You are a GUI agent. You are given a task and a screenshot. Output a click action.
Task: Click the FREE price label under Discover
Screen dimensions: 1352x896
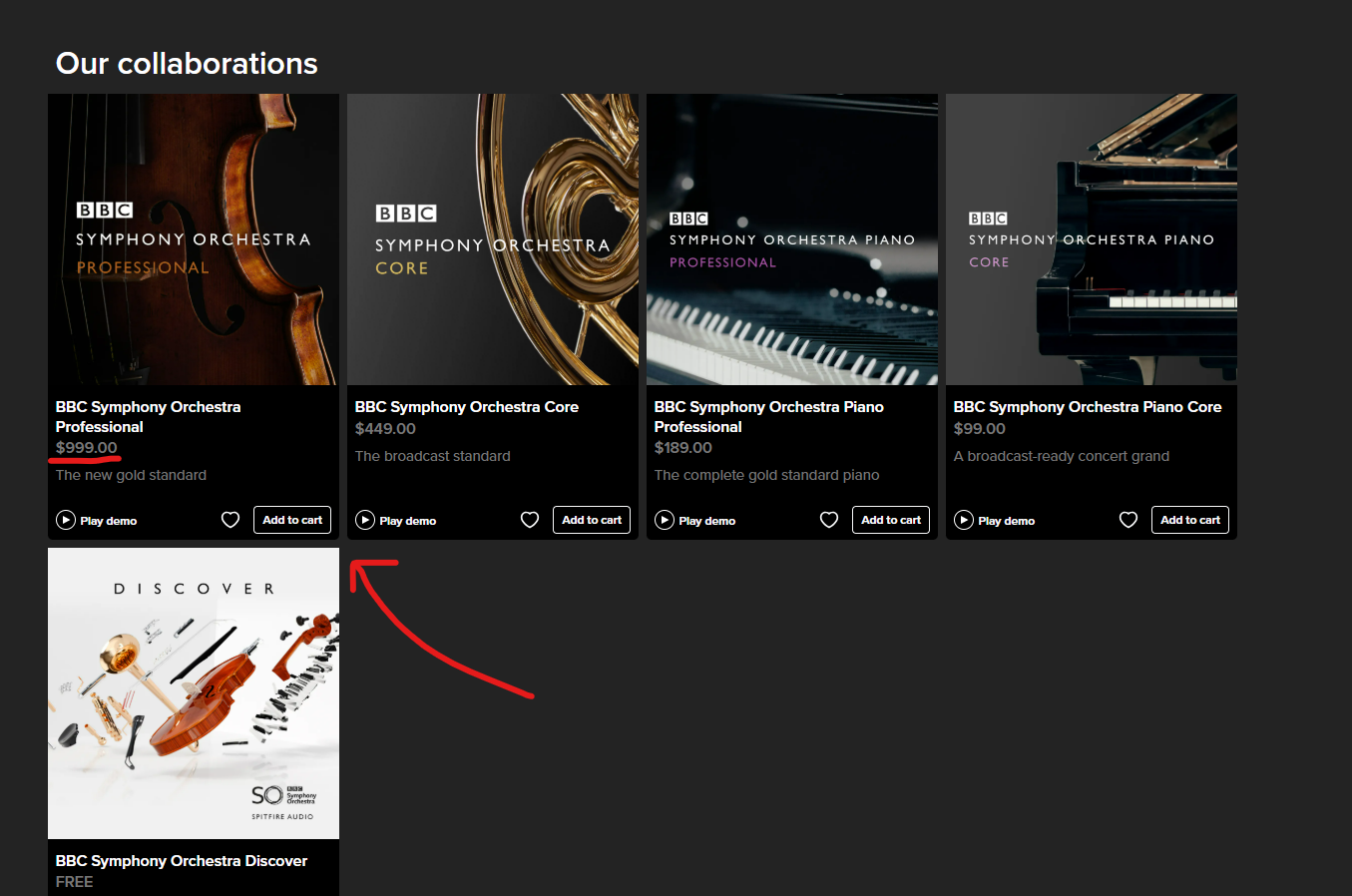tap(75, 882)
